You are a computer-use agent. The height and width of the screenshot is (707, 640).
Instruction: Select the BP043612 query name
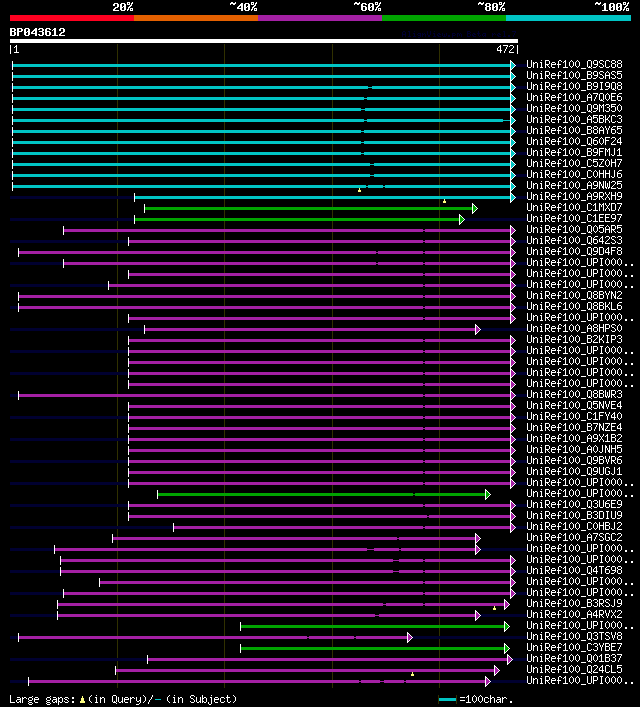pyautogui.click(x=37, y=32)
